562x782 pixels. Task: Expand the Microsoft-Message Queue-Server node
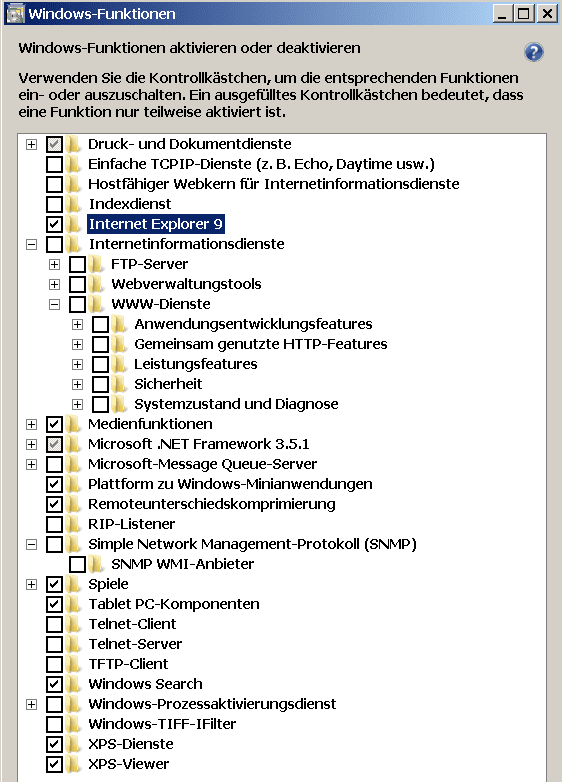pos(31,464)
